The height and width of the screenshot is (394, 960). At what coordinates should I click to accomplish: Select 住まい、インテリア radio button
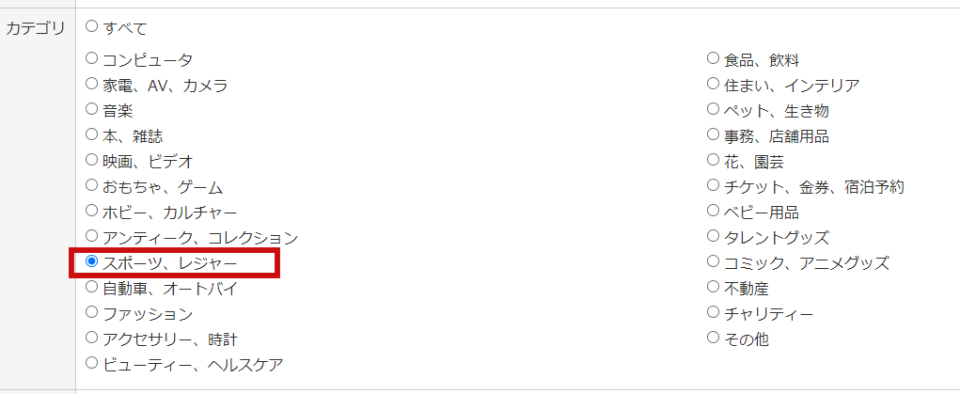click(x=713, y=83)
